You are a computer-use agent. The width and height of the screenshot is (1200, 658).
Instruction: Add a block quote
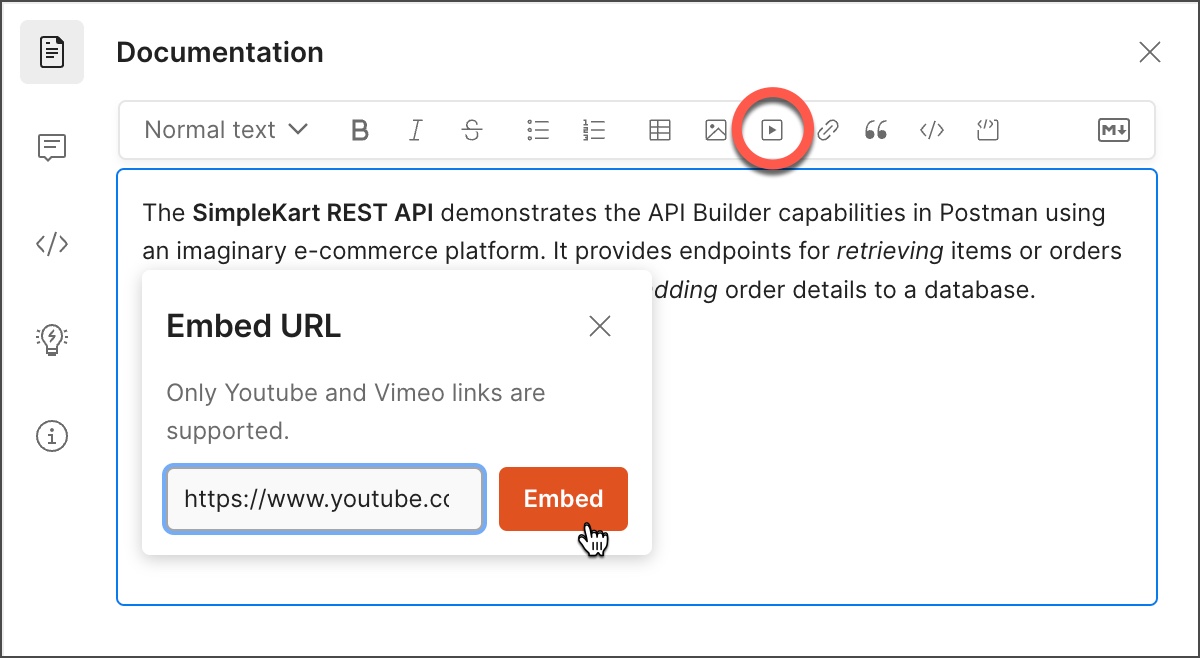(x=876, y=130)
